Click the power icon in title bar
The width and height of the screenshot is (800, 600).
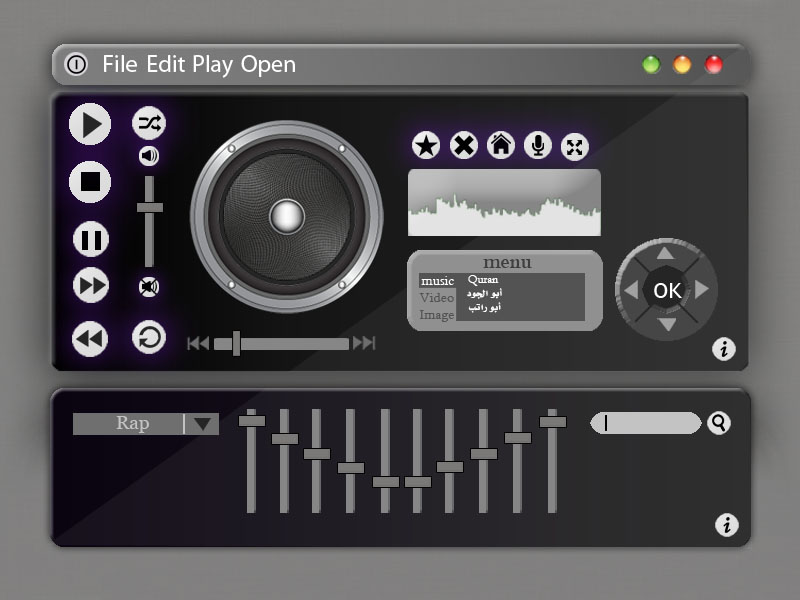pos(77,65)
